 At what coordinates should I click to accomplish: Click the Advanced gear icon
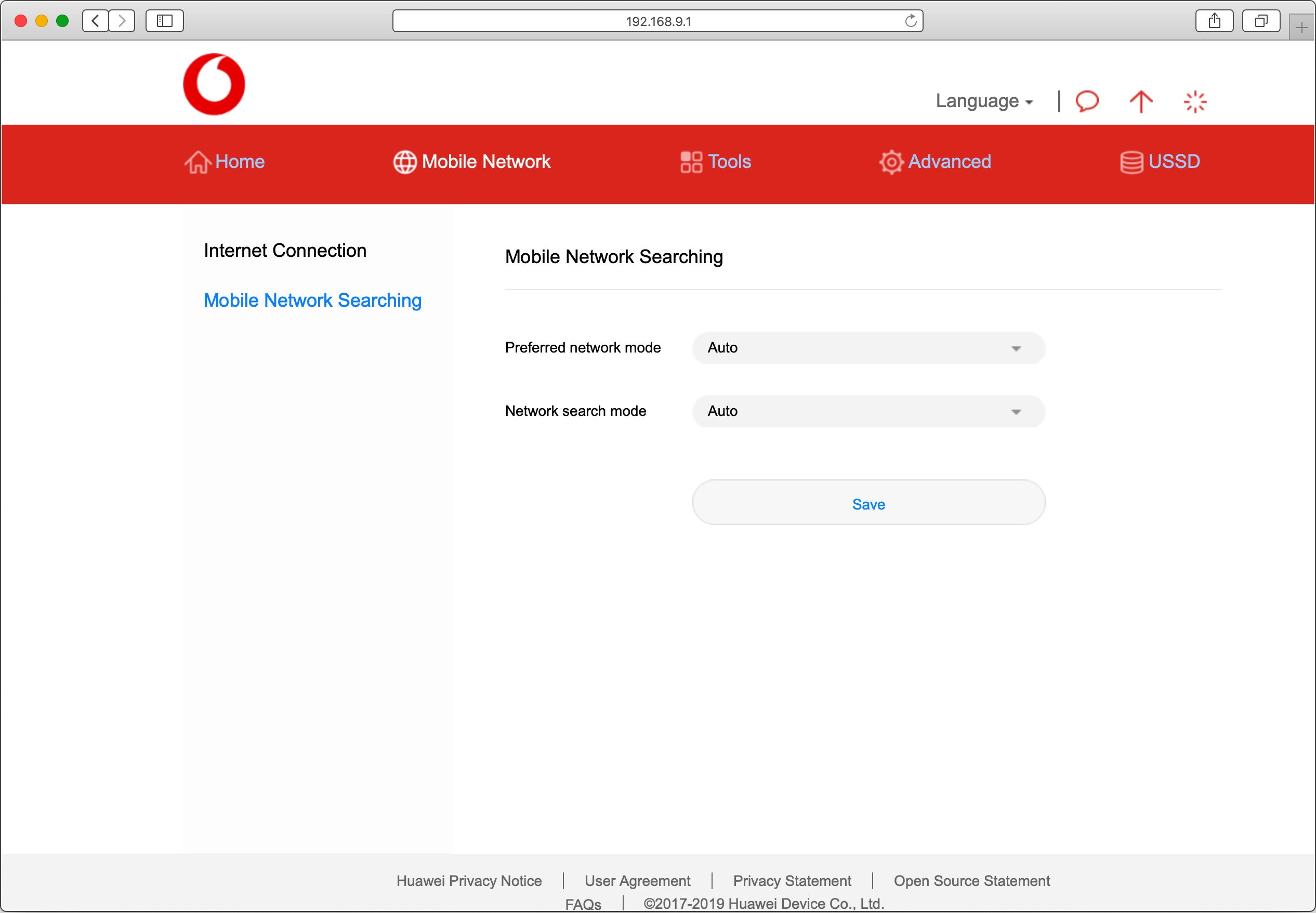point(891,162)
